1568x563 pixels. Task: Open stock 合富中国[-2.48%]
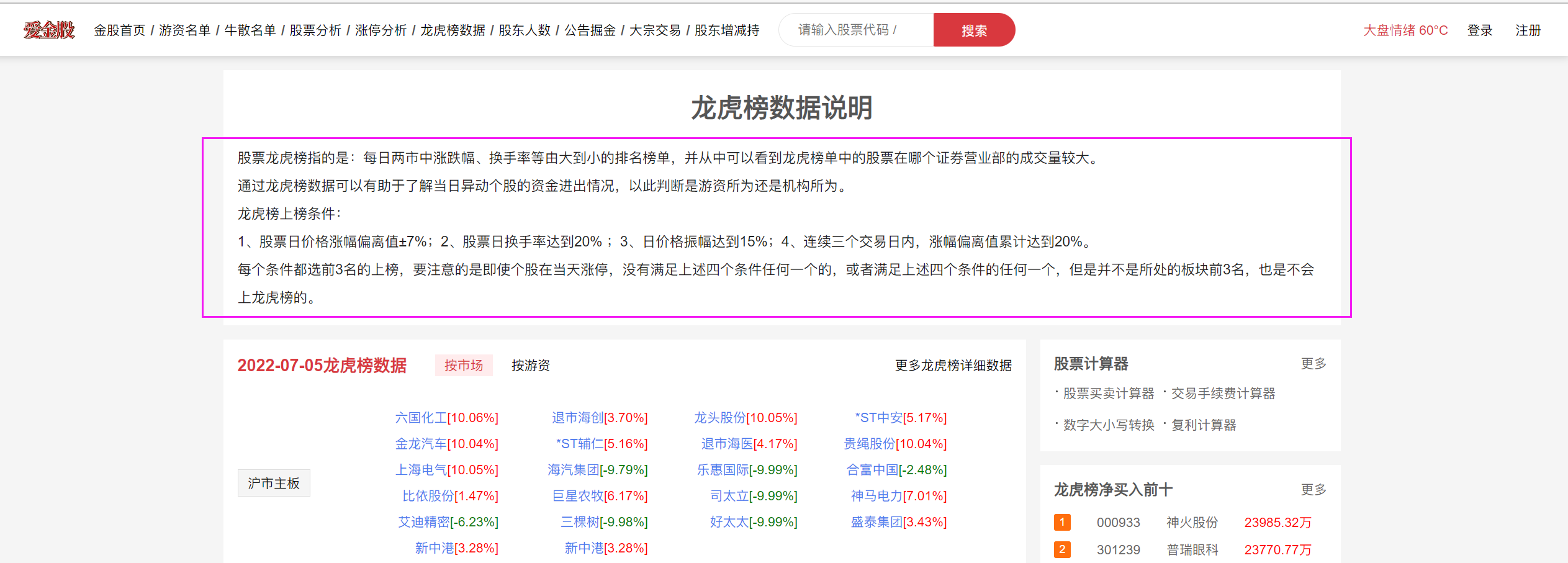[897, 470]
